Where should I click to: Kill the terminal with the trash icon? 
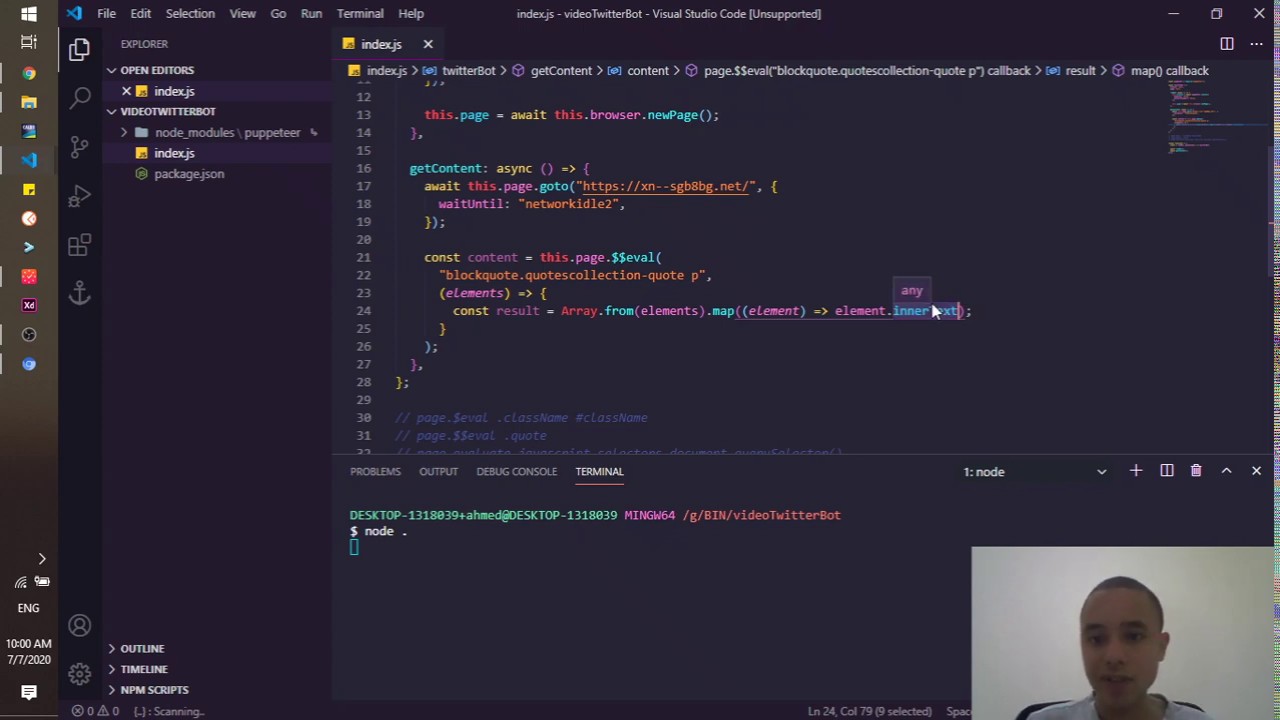(x=1196, y=471)
